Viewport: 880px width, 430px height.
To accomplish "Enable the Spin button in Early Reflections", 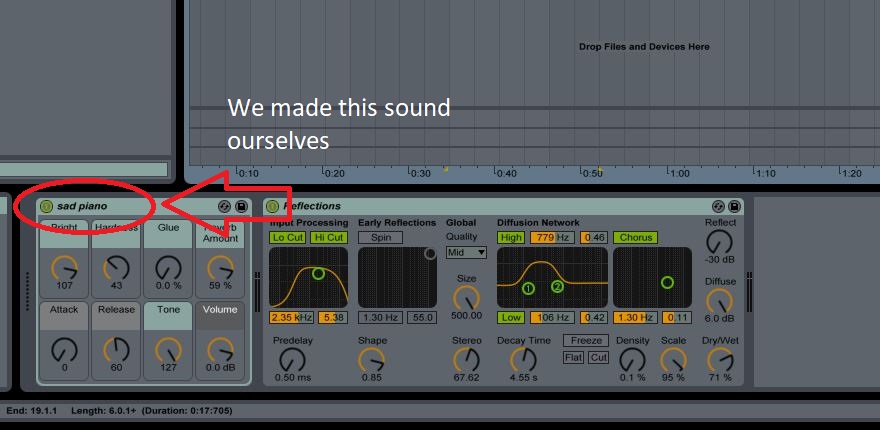I will [381, 238].
